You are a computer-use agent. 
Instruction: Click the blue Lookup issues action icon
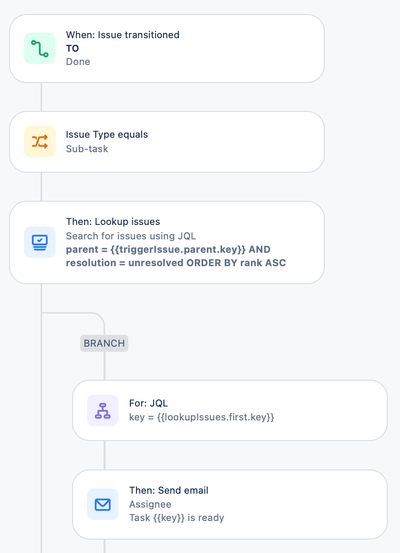coord(40,242)
